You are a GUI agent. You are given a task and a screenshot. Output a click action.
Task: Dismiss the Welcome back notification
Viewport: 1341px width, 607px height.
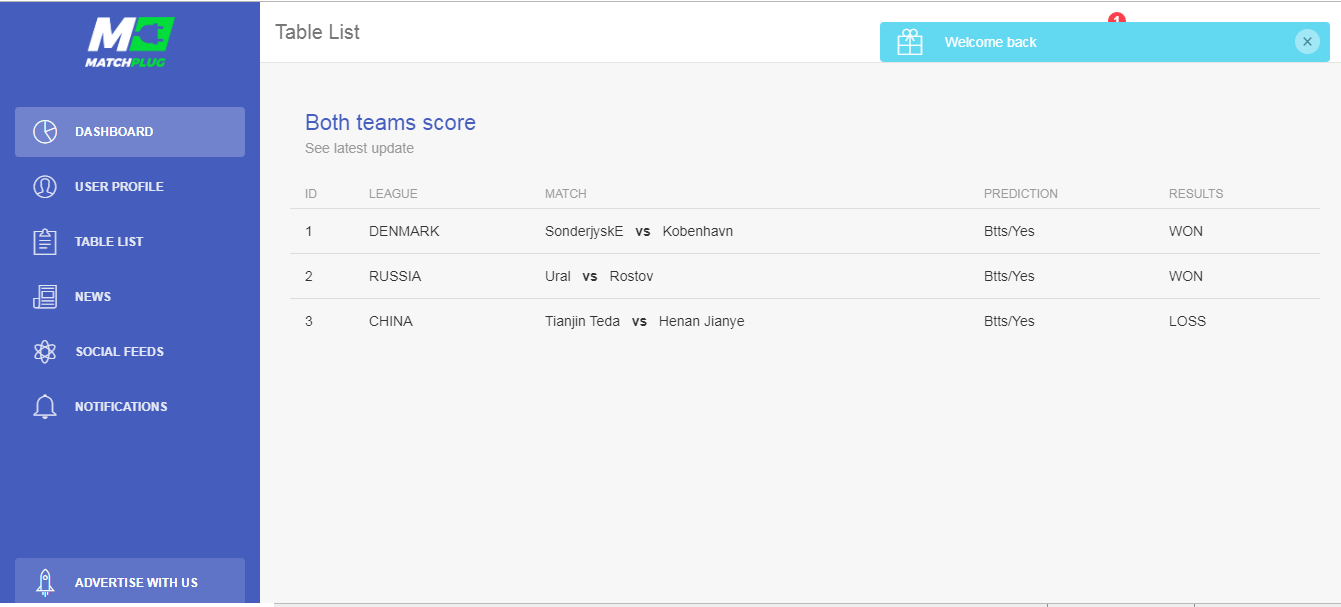point(1307,42)
